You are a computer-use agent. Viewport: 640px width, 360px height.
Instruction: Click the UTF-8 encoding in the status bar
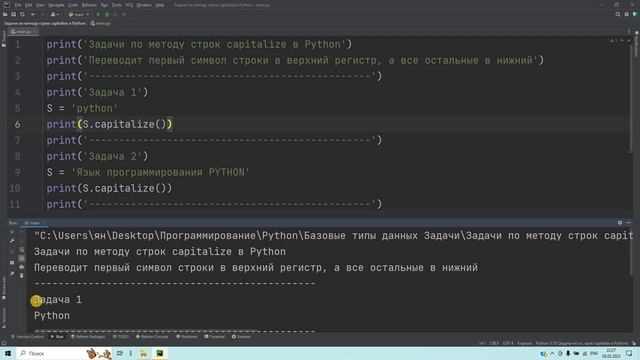pyautogui.click(x=508, y=343)
